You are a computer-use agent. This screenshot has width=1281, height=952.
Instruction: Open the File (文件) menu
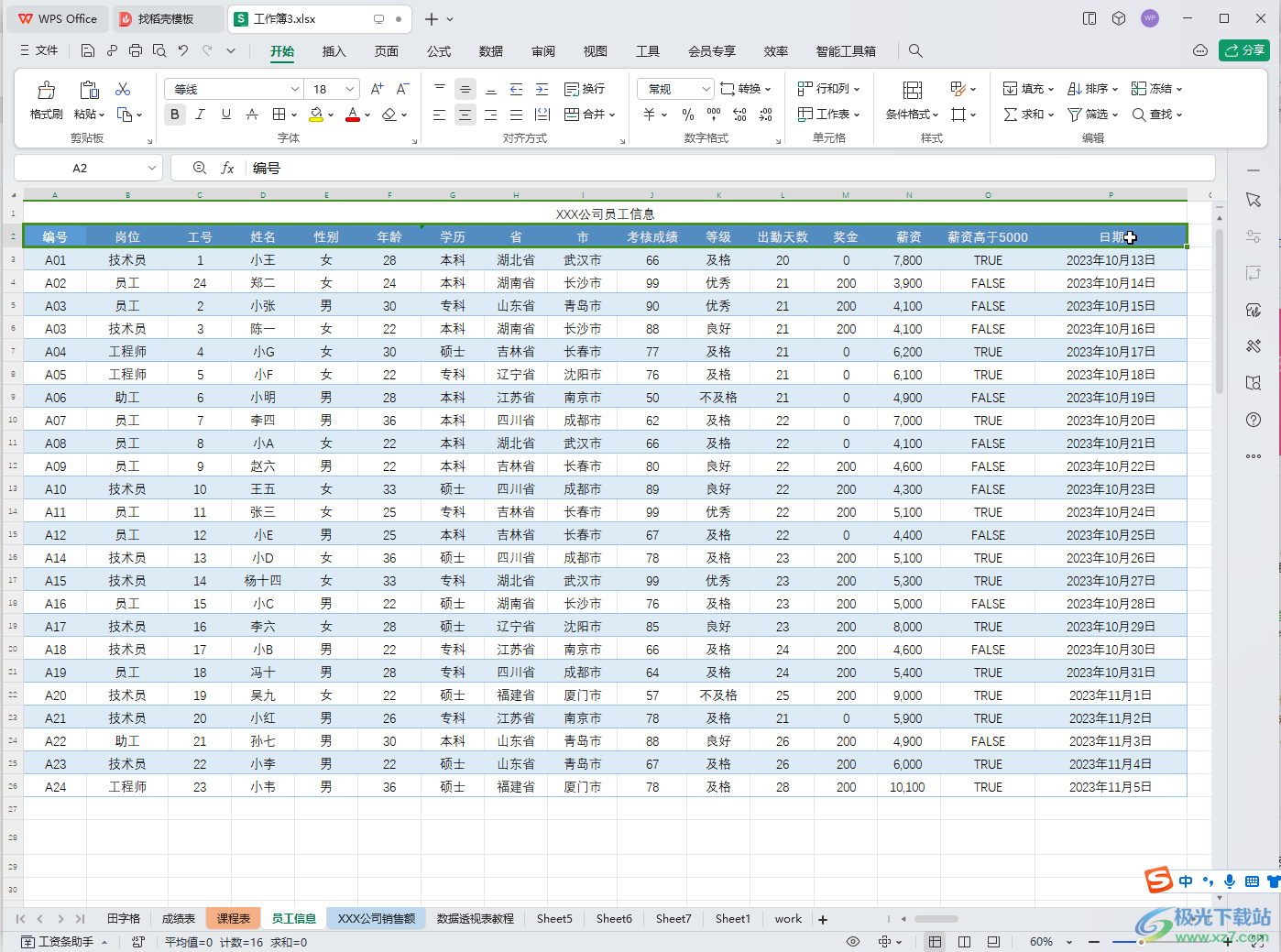38,51
